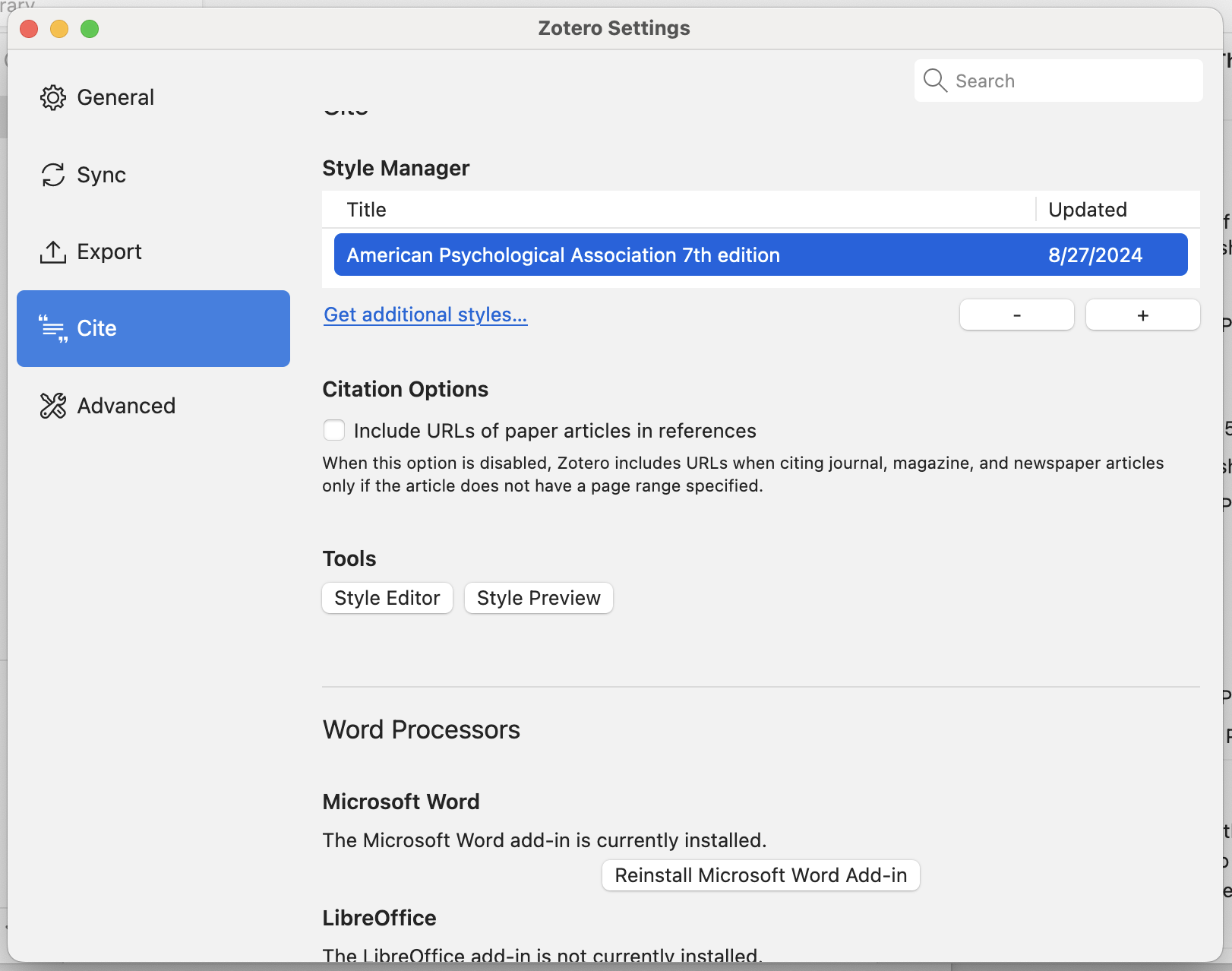This screenshot has height=971, width=1232.
Task: Close the Zotero Settings window
Action: coord(29,29)
